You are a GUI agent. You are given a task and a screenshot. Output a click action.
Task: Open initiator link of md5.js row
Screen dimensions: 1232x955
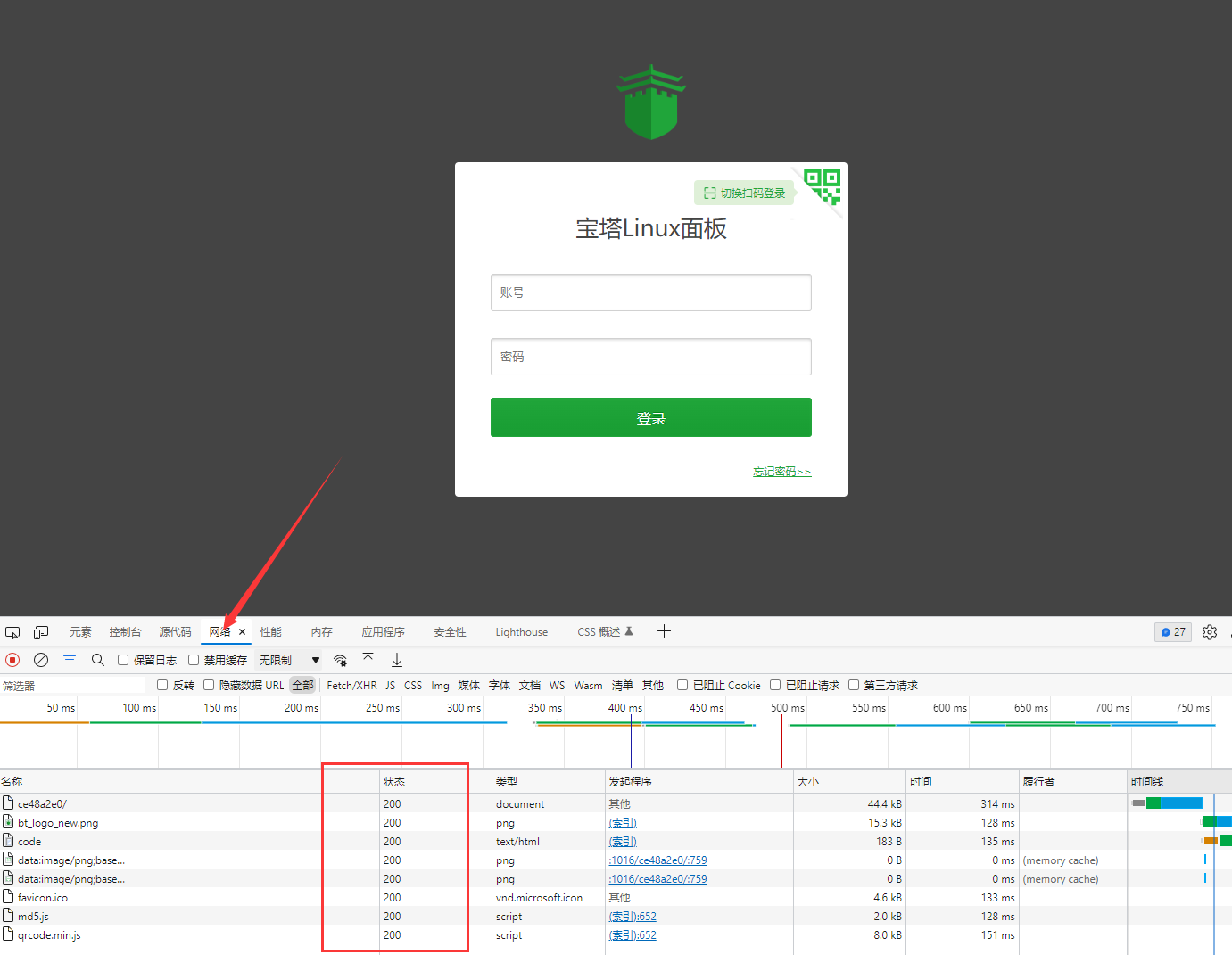pyautogui.click(x=633, y=917)
